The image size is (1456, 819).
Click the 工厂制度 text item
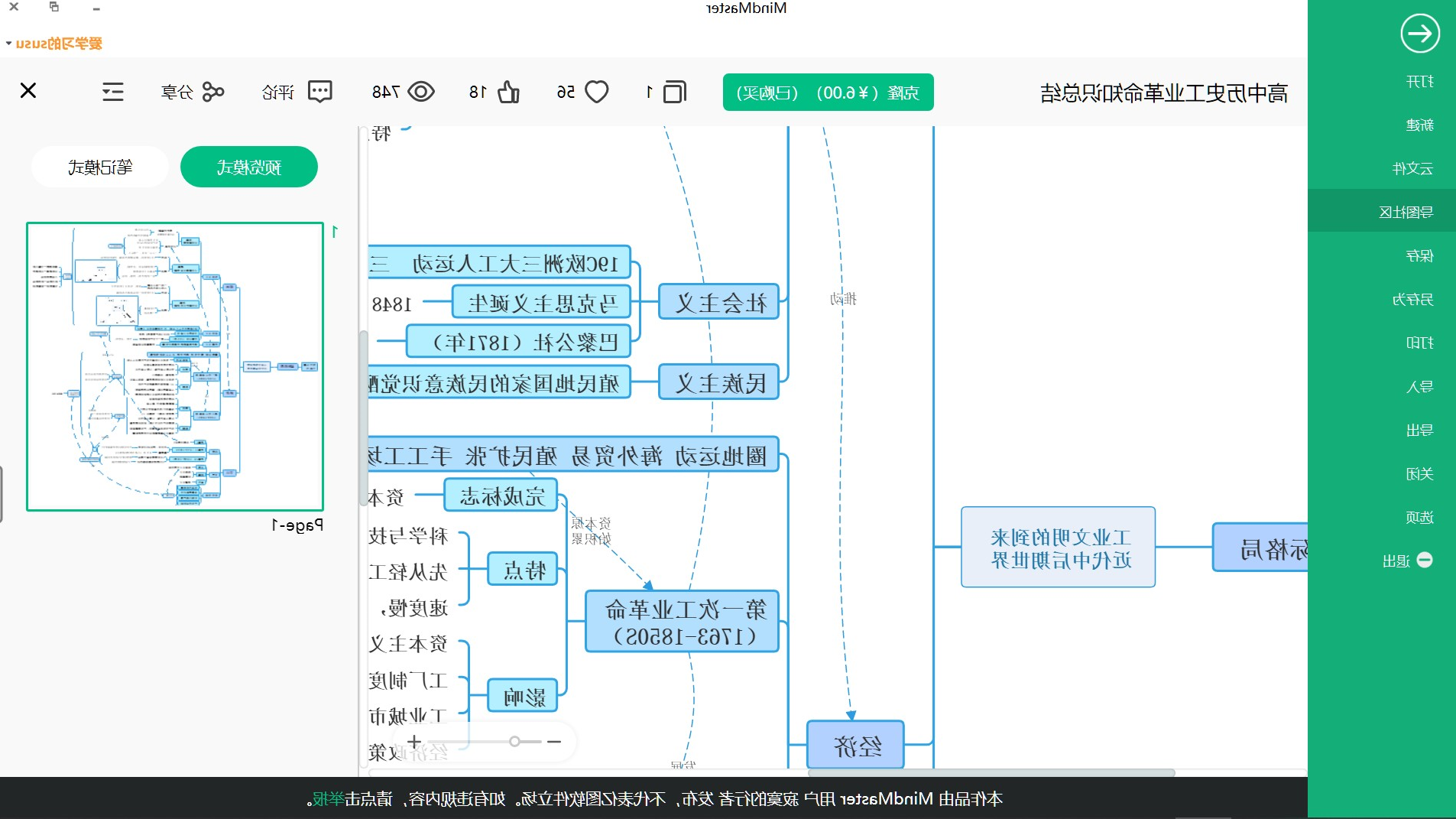[408, 680]
